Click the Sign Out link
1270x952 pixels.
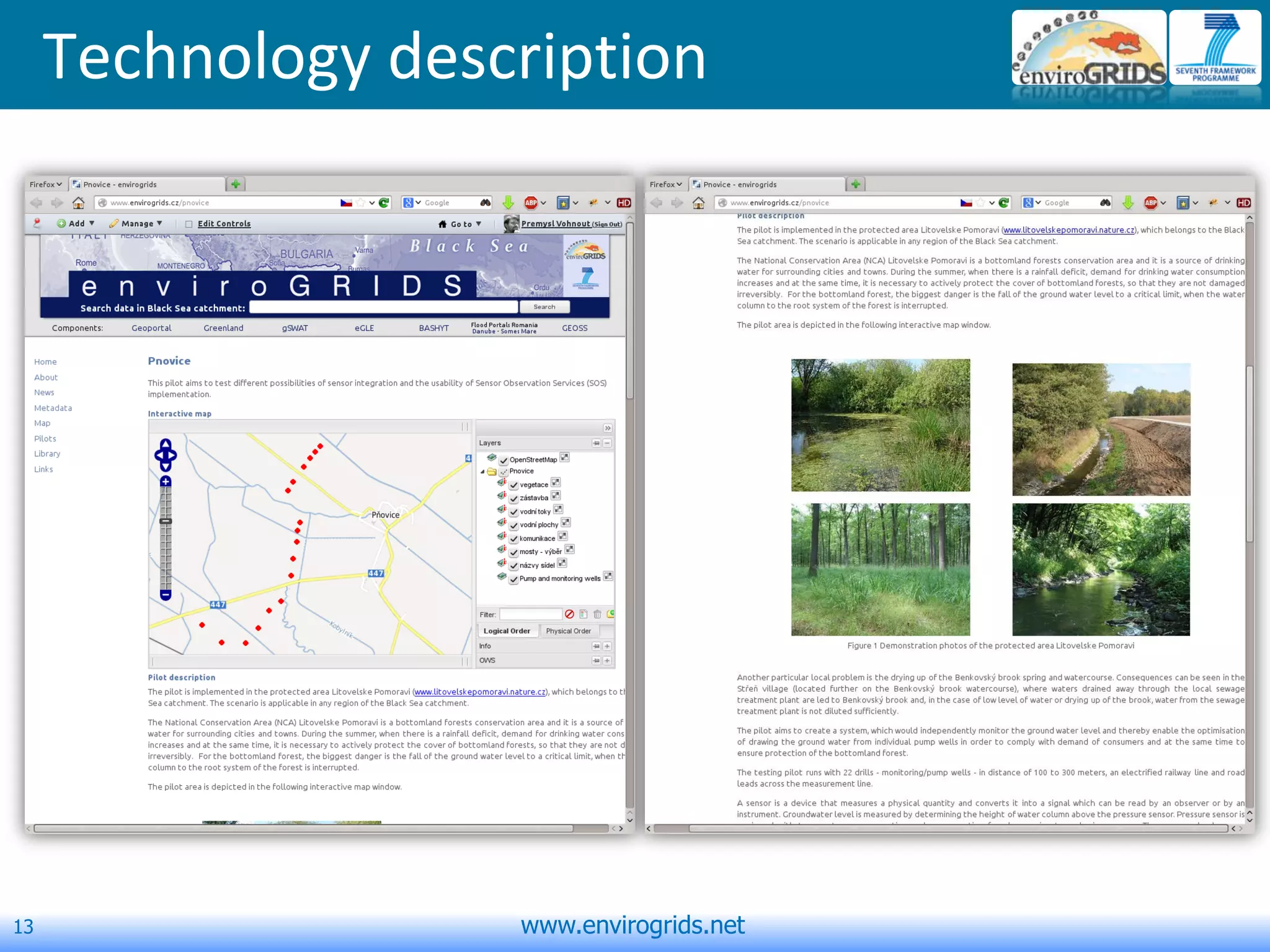tap(606, 224)
